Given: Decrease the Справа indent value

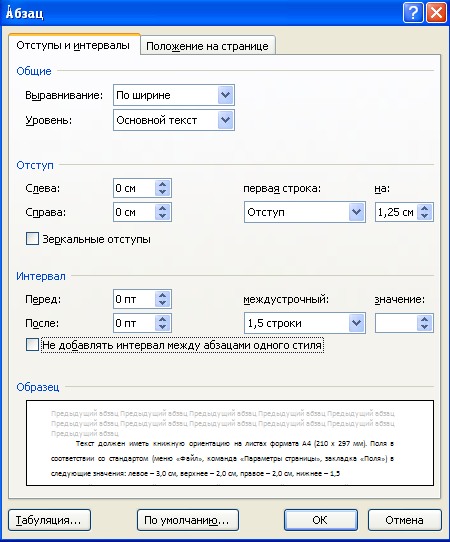Looking at the screenshot, I should (163, 216).
